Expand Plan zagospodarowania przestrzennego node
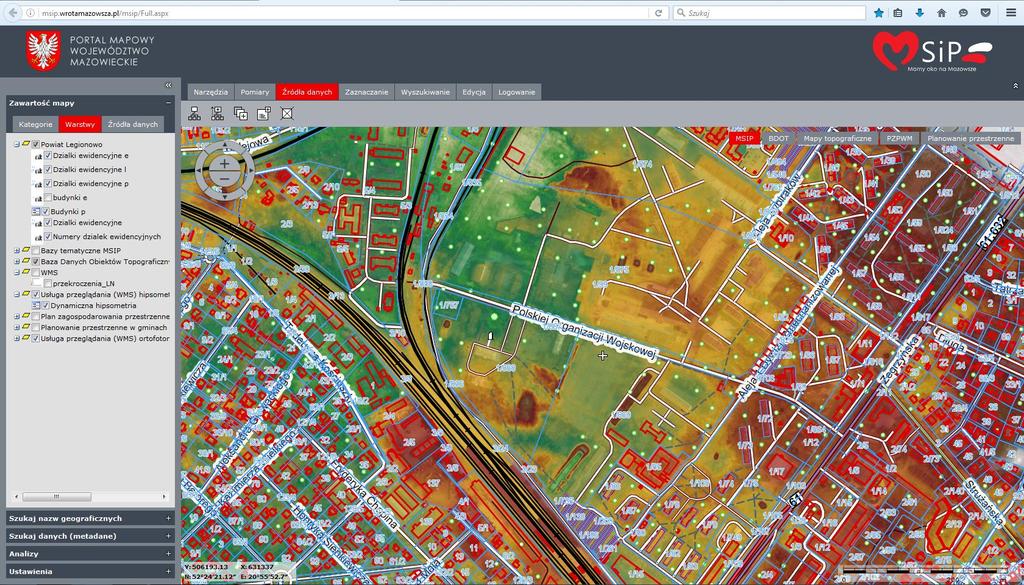 tap(17, 316)
